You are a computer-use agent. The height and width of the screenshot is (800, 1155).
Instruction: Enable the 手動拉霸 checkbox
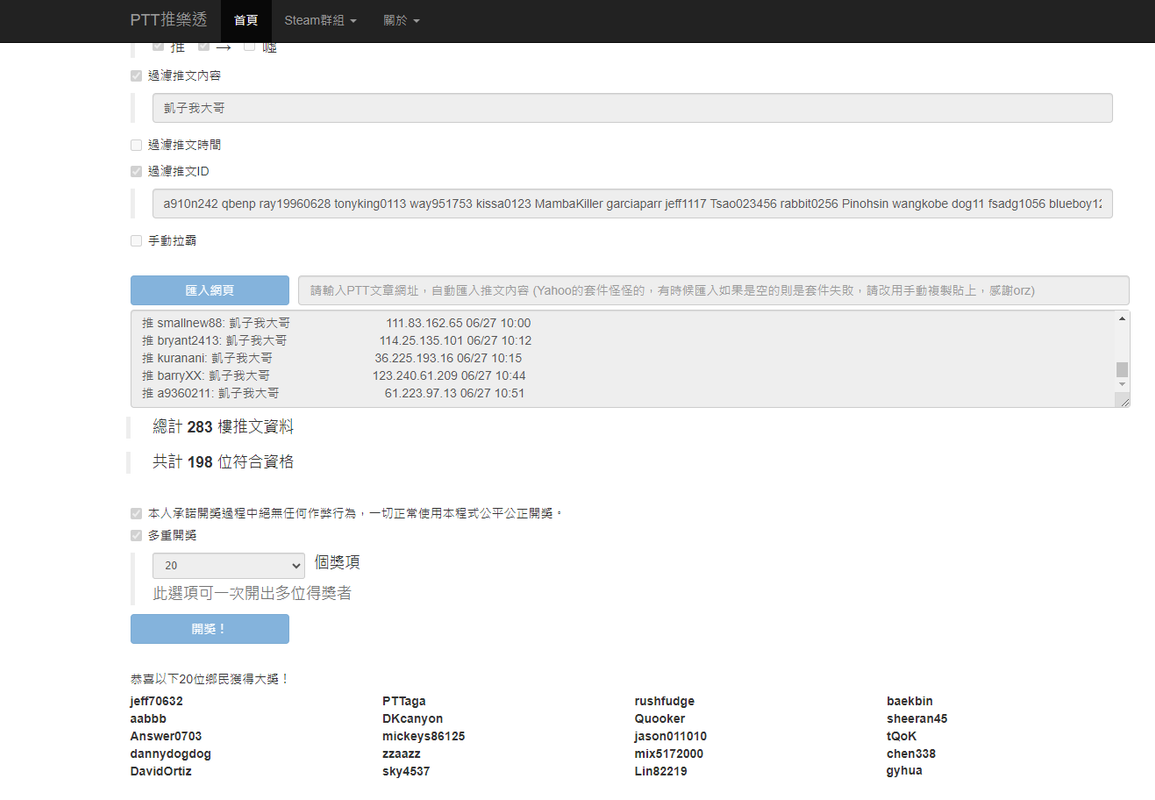point(136,241)
